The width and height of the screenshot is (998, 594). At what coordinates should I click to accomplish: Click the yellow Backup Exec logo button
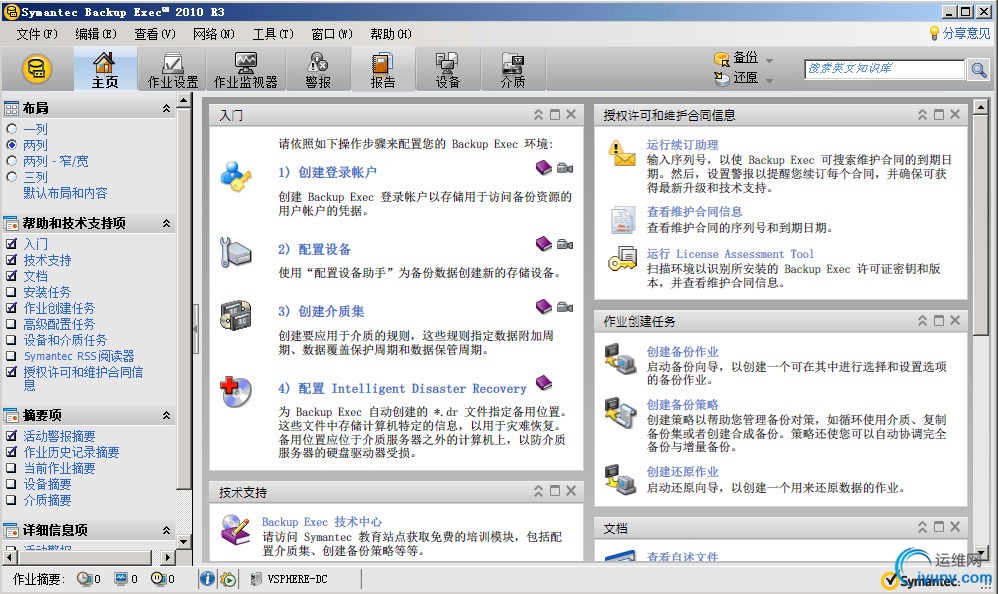point(37,69)
